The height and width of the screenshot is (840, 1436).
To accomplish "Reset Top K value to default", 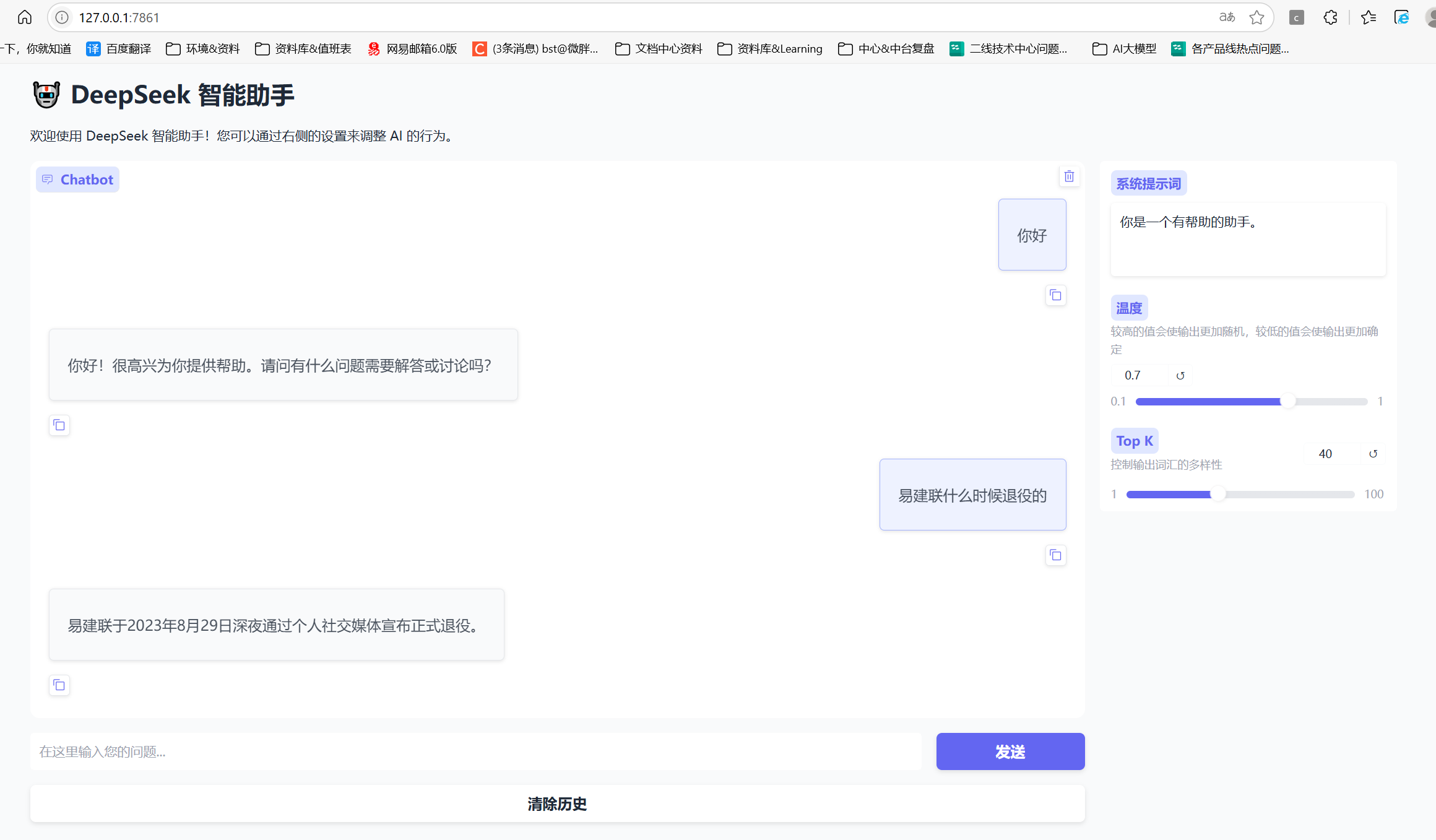I will click(x=1373, y=454).
